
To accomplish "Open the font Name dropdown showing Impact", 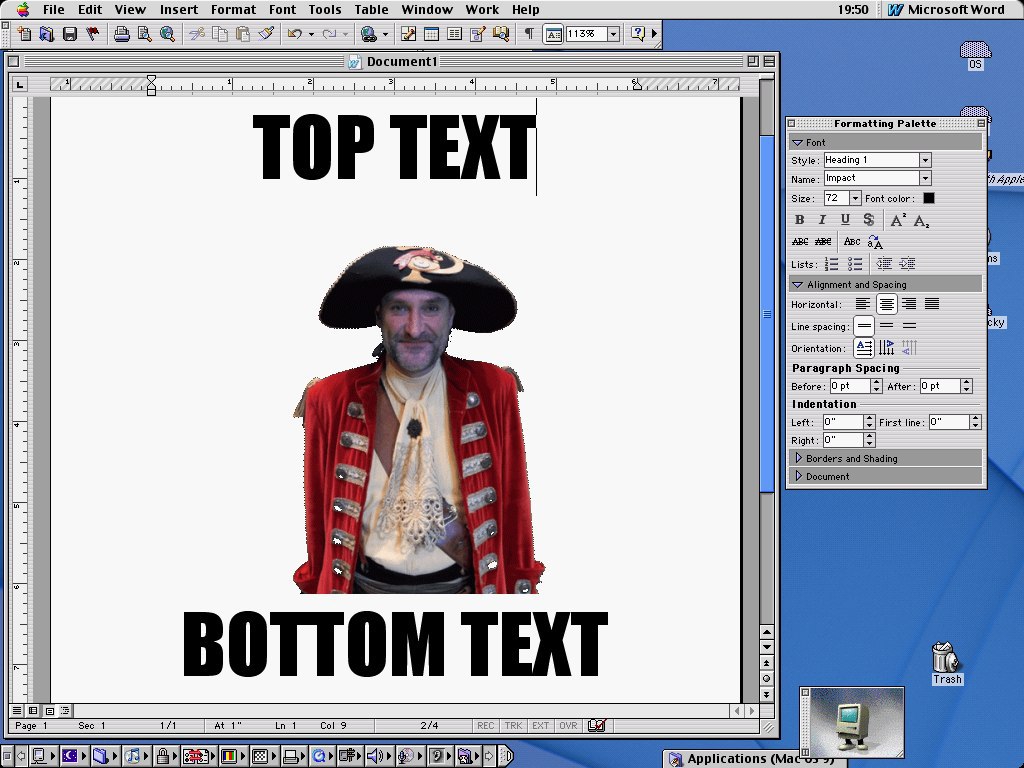I will [925, 178].
